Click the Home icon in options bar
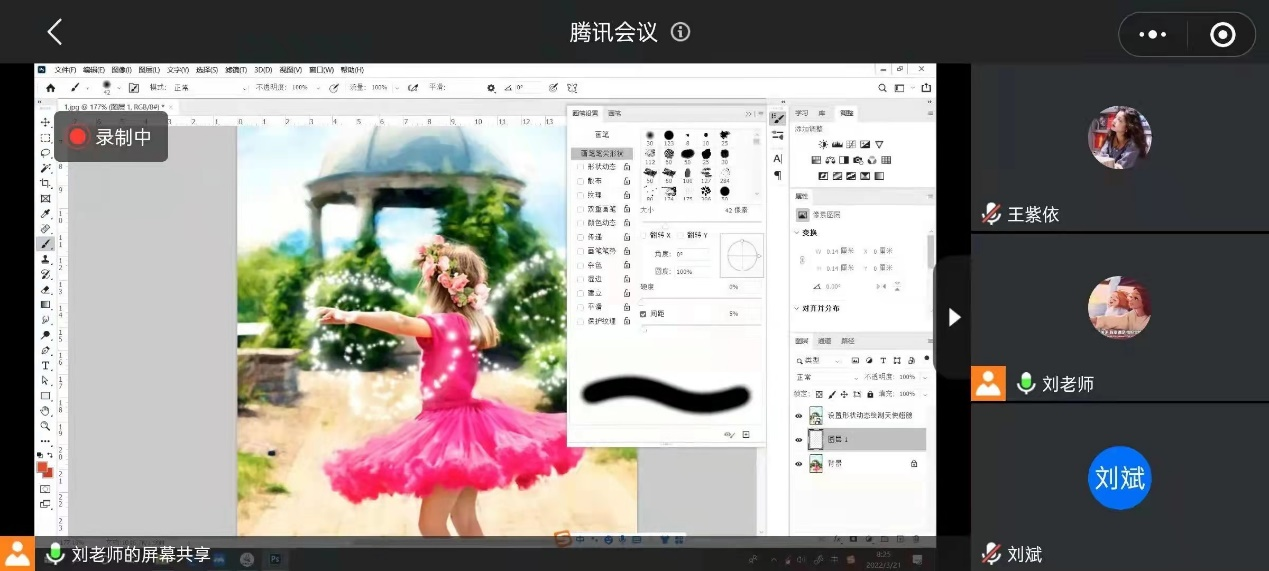 point(50,88)
